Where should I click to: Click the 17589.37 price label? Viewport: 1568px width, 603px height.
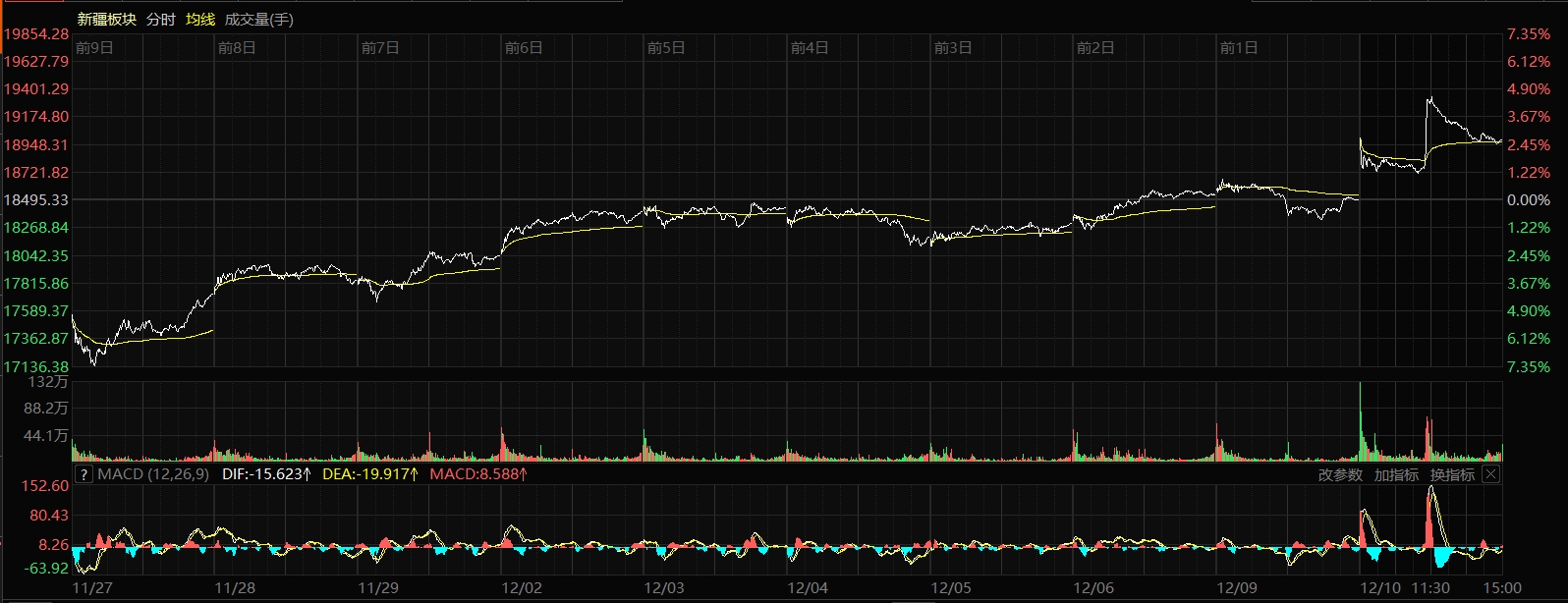[x=35, y=311]
